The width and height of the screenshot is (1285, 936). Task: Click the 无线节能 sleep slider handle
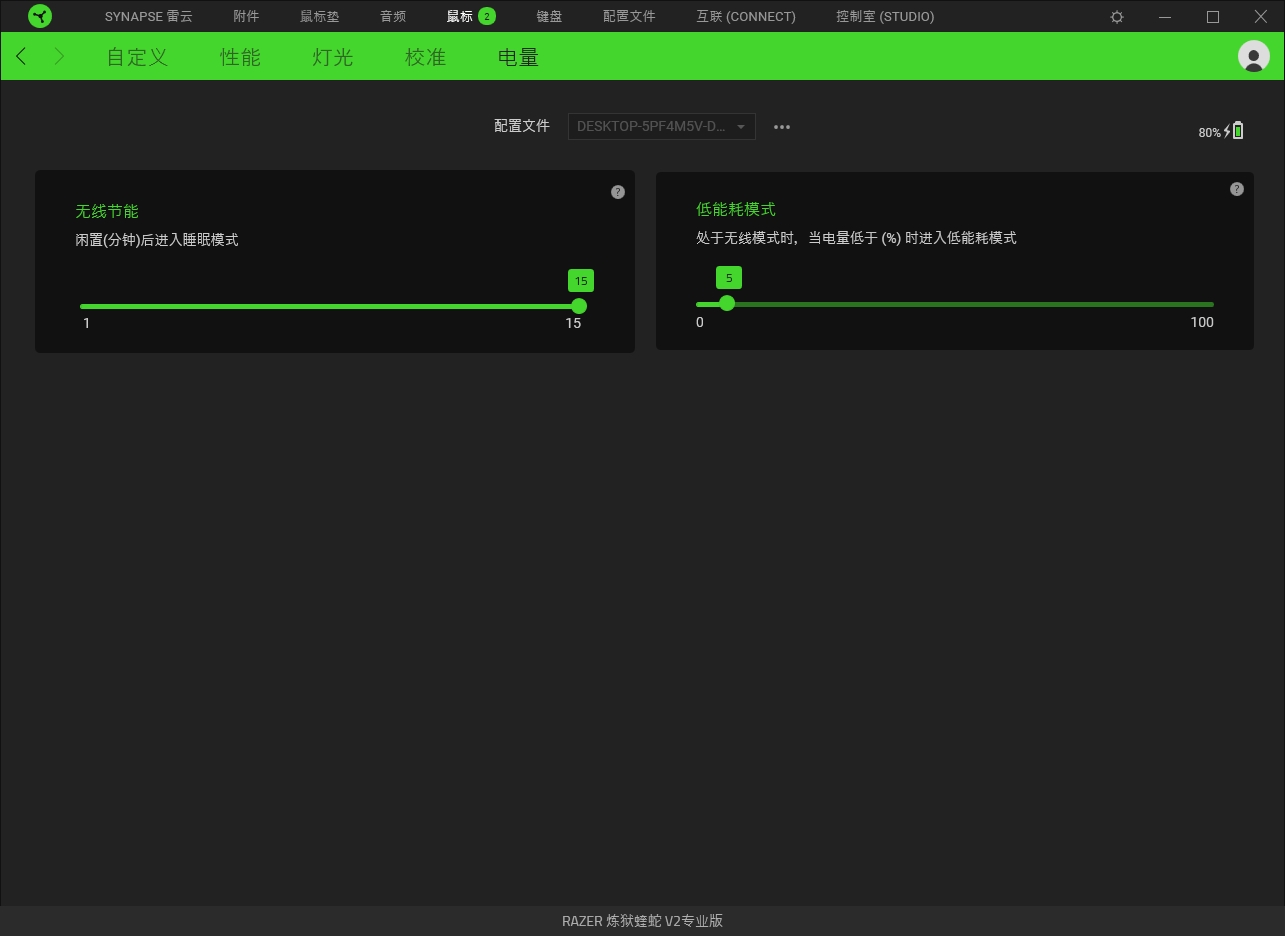tap(579, 306)
